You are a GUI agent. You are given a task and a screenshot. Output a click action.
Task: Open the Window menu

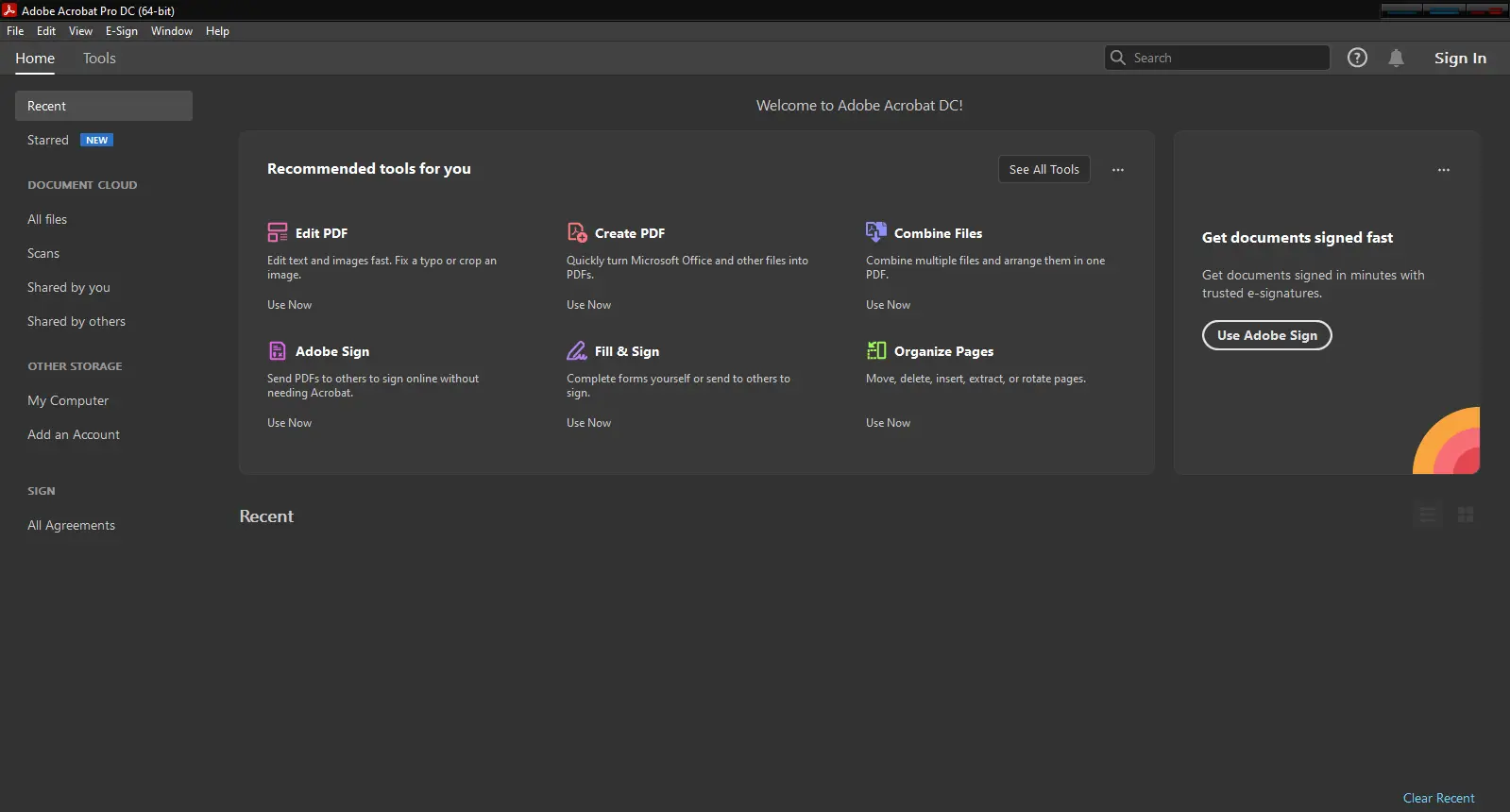[172, 31]
